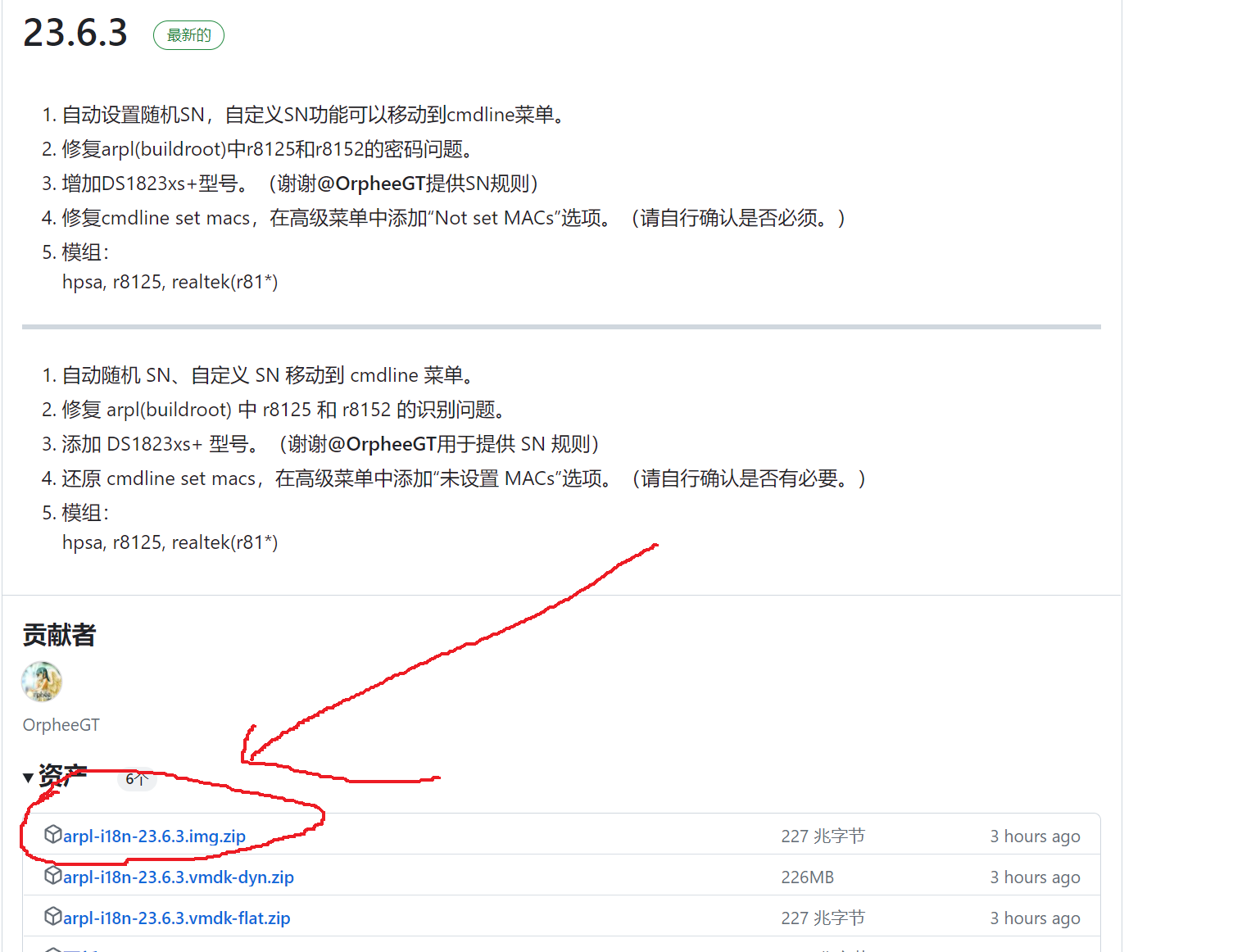Click package icon beside arpl-i18n-23.6.3.img.zip

[52, 834]
